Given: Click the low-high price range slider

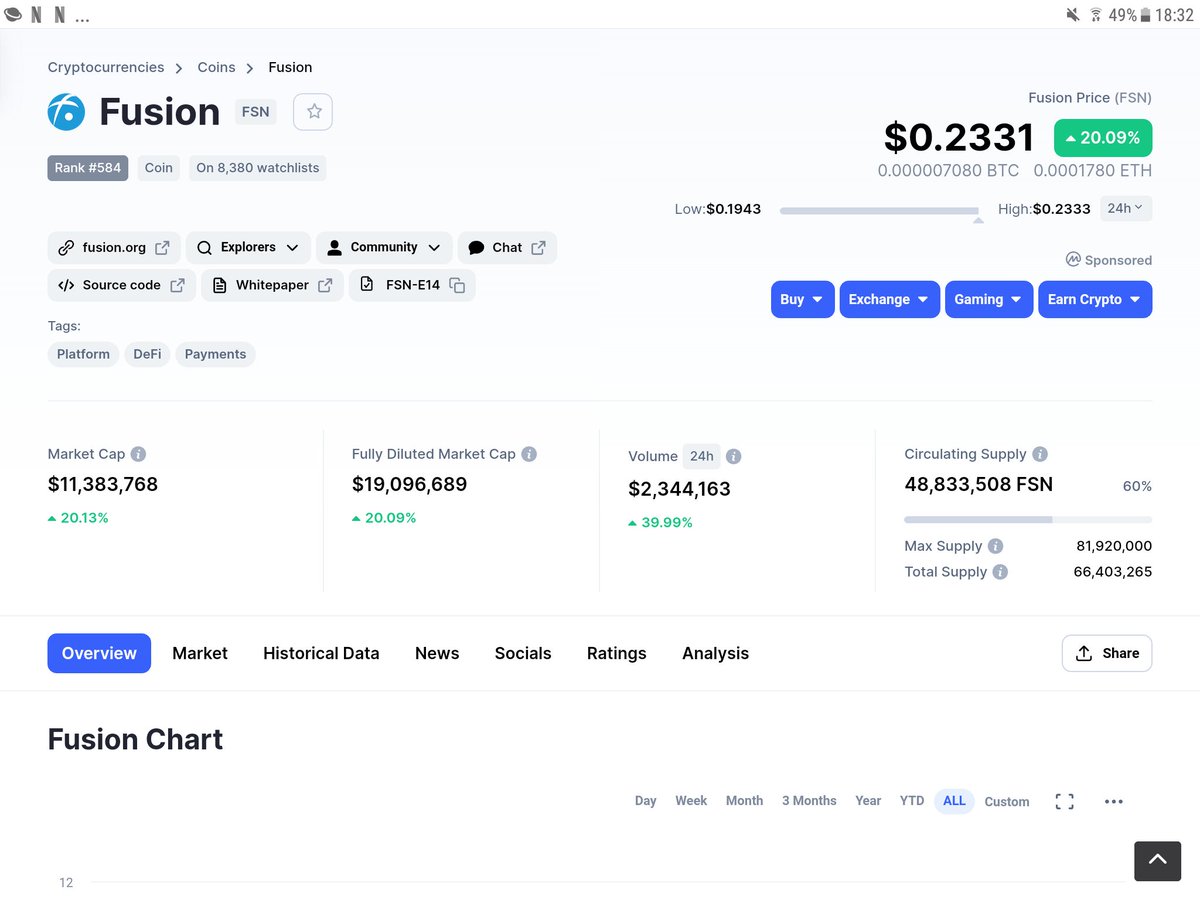Looking at the screenshot, I should point(879,211).
